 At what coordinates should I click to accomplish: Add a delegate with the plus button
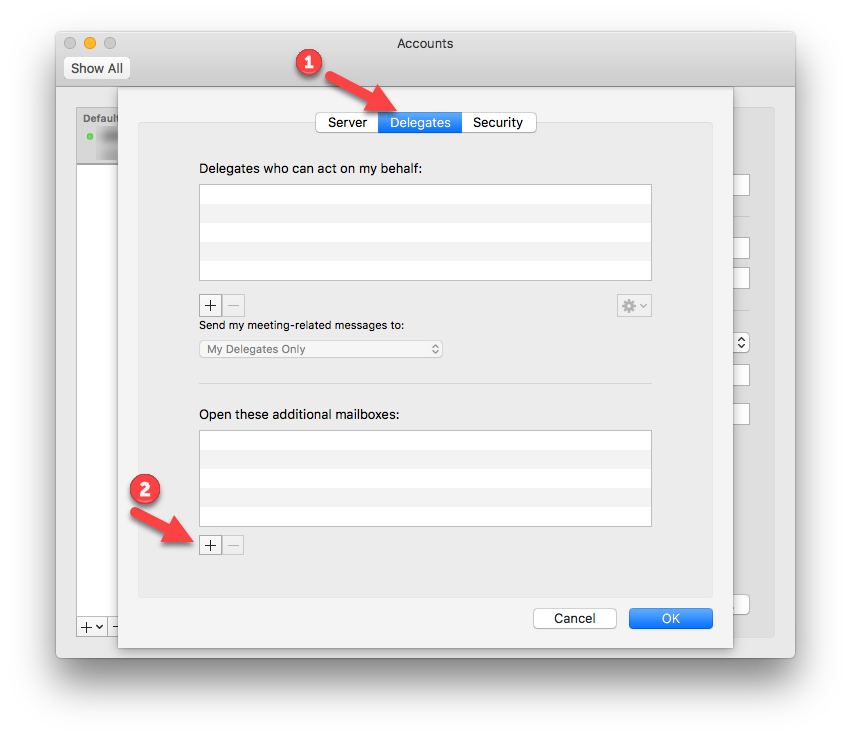[x=210, y=306]
